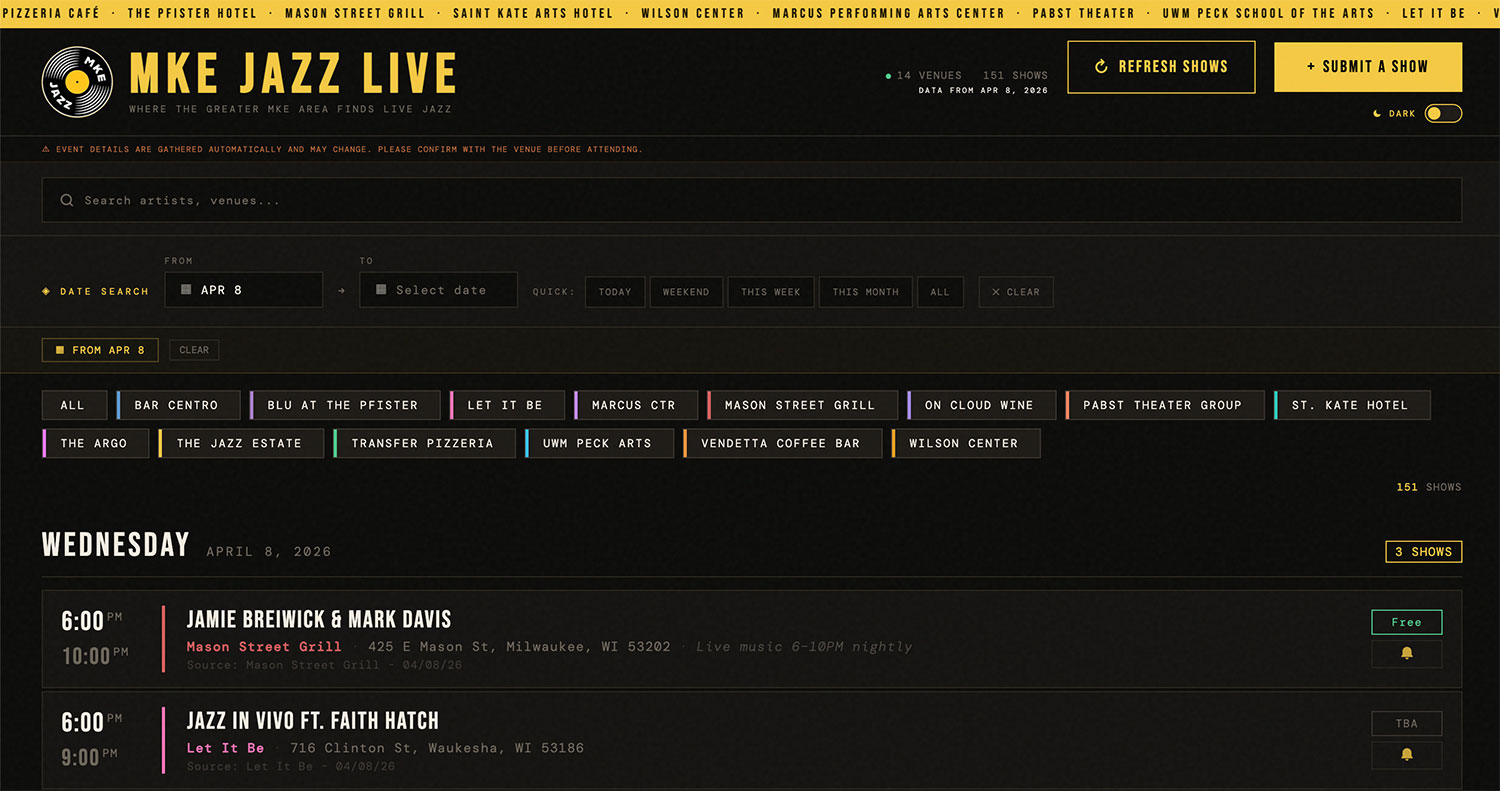The height and width of the screenshot is (791, 1500).
Task: Click '425 E Mason St, Milwaukee' address
Action: tap(519, 647)
